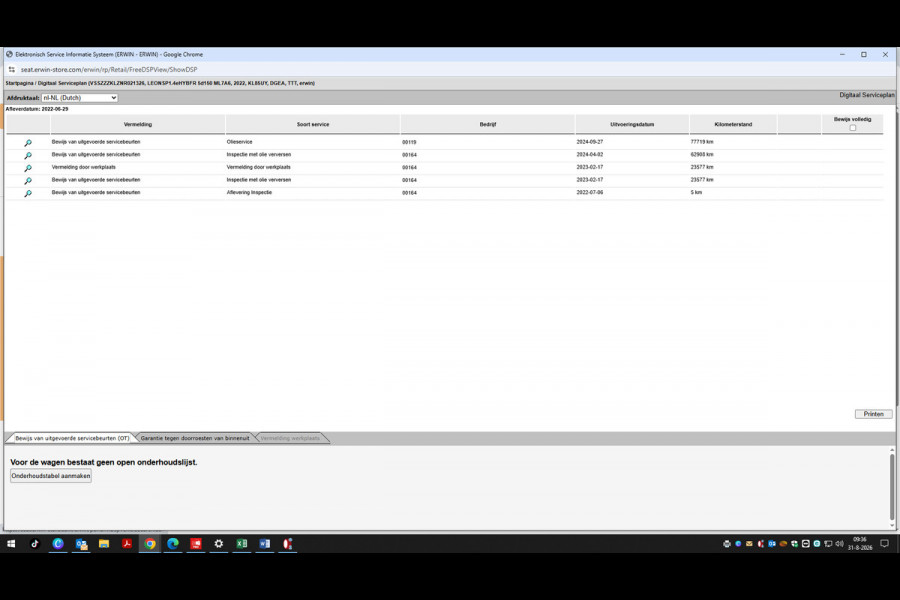
Task: Click magnifier icon for the 2024-04-02 inspection row
Action: point(28,155)
